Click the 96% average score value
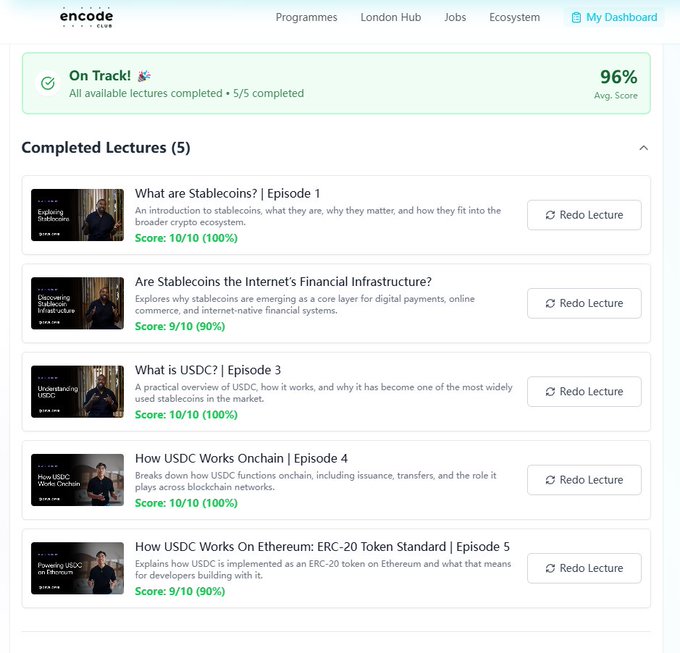 pos(618,77)
